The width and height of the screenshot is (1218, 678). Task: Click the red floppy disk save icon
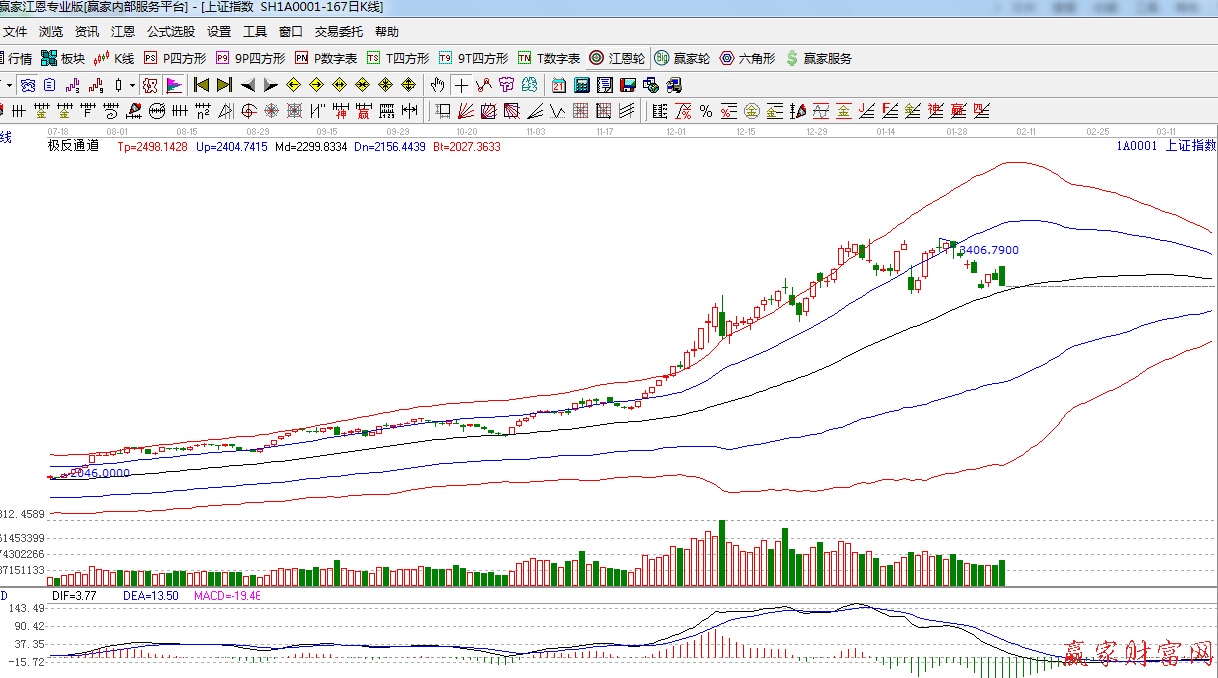(628, 85)
